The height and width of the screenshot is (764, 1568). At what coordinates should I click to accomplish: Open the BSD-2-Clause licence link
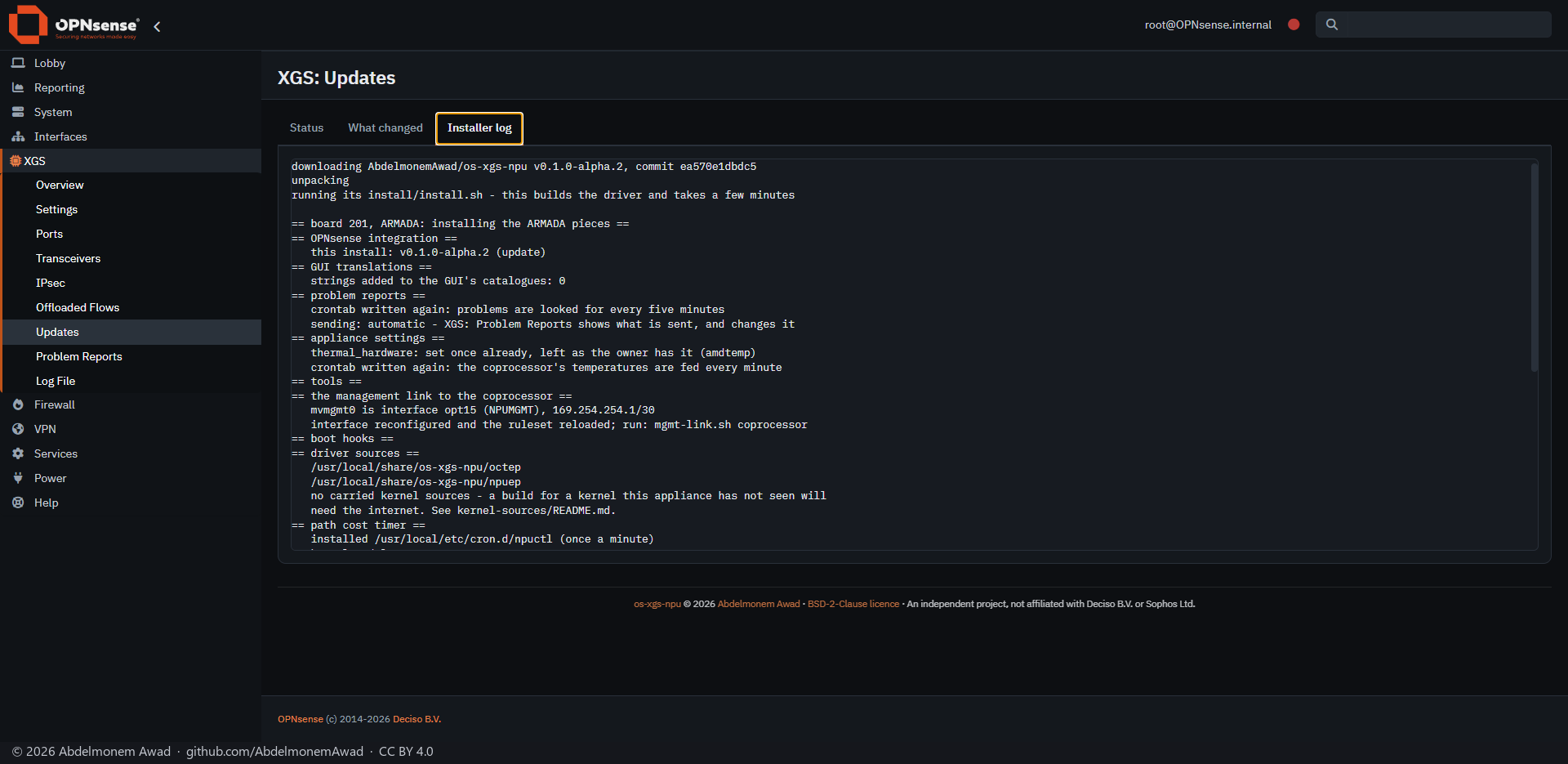pos(853,604)
